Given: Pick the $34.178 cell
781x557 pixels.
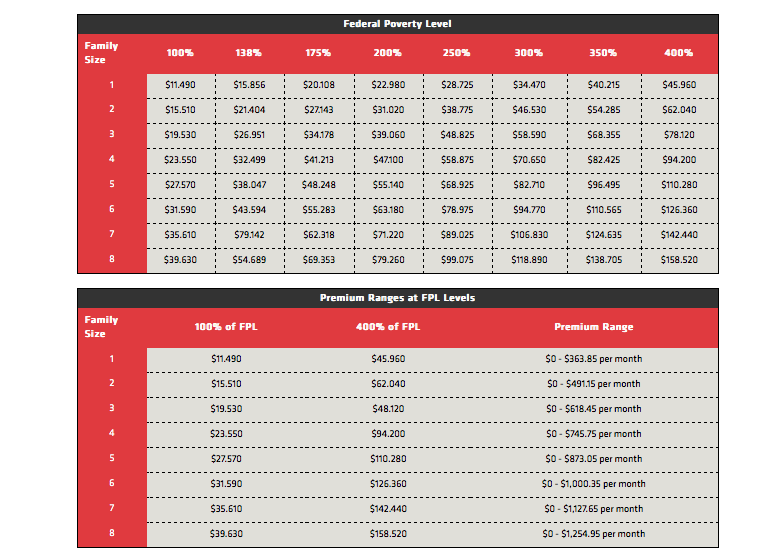Looking at the screenshot, I should [x=319, y=135].
